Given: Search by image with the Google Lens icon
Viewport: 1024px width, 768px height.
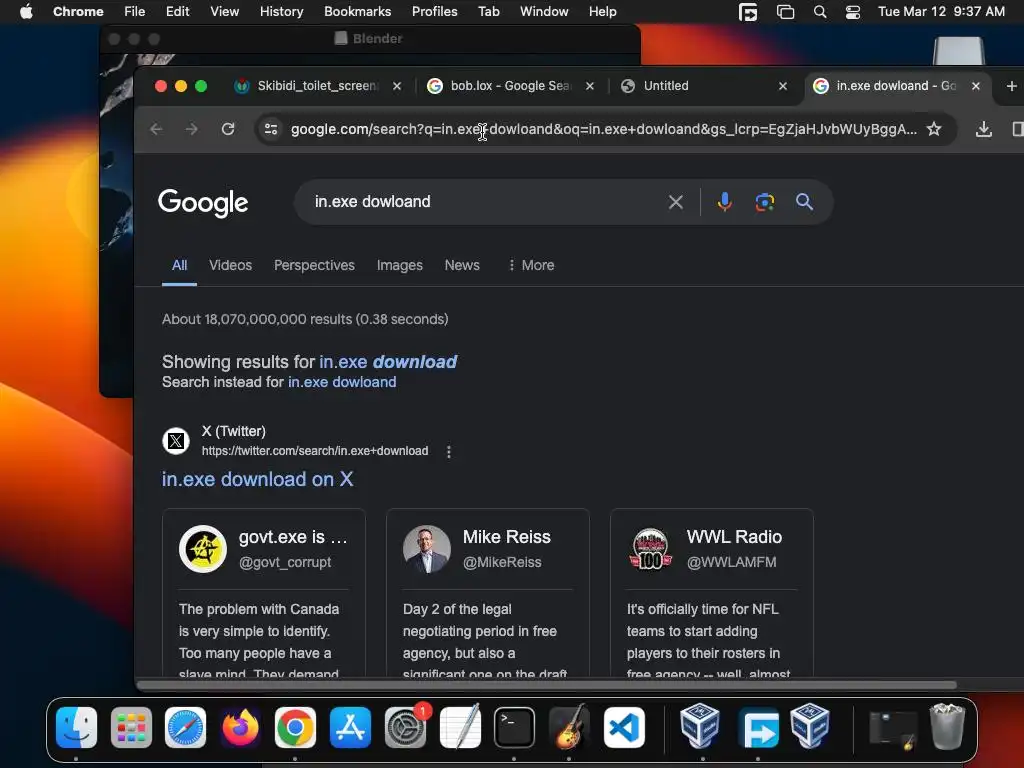Looking at the screenshot, I should coord(765,202).
